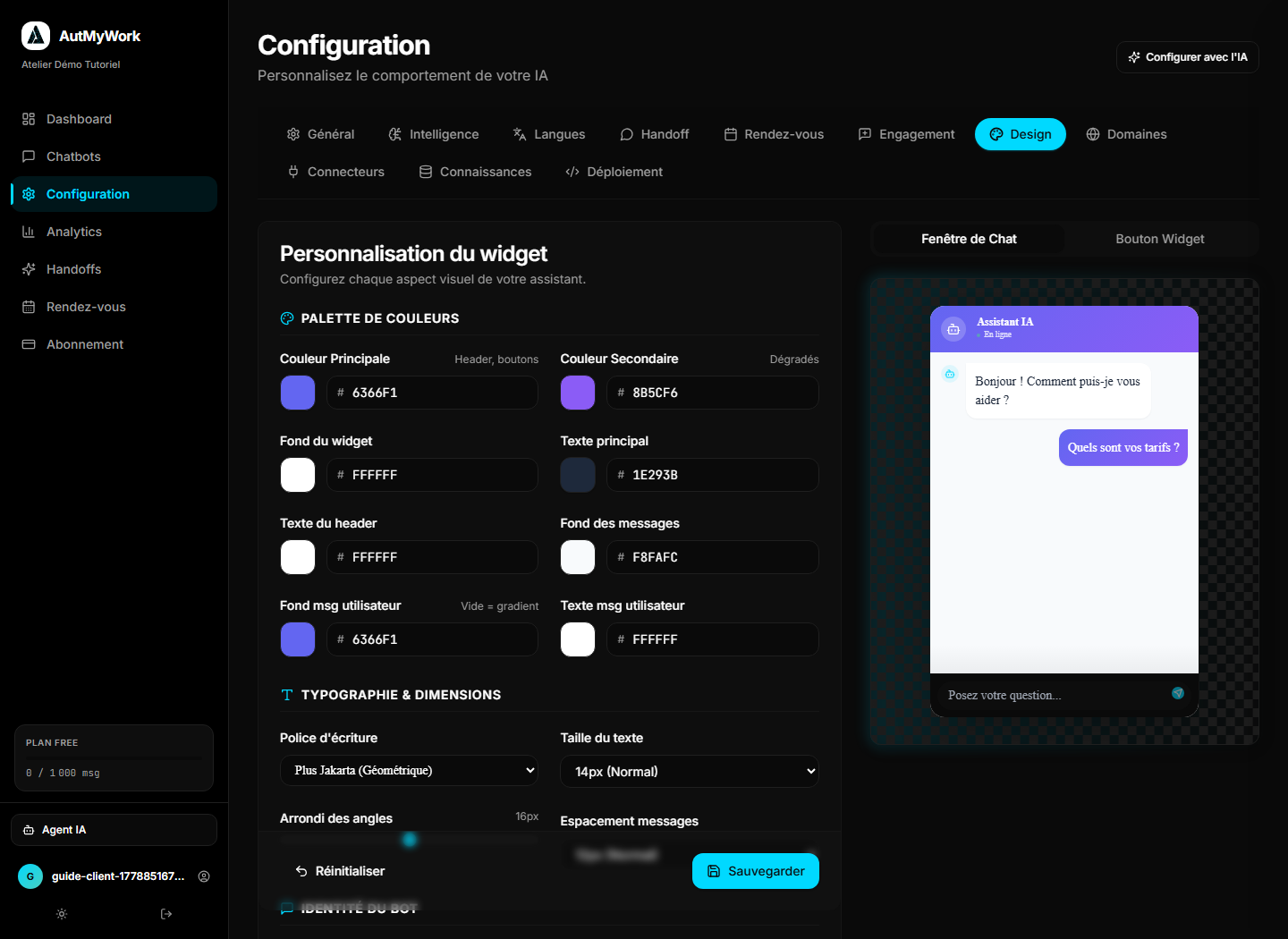Click the Sauvegarder button
This screenshot has height=939, width=1288.
[x=756, y=871]
